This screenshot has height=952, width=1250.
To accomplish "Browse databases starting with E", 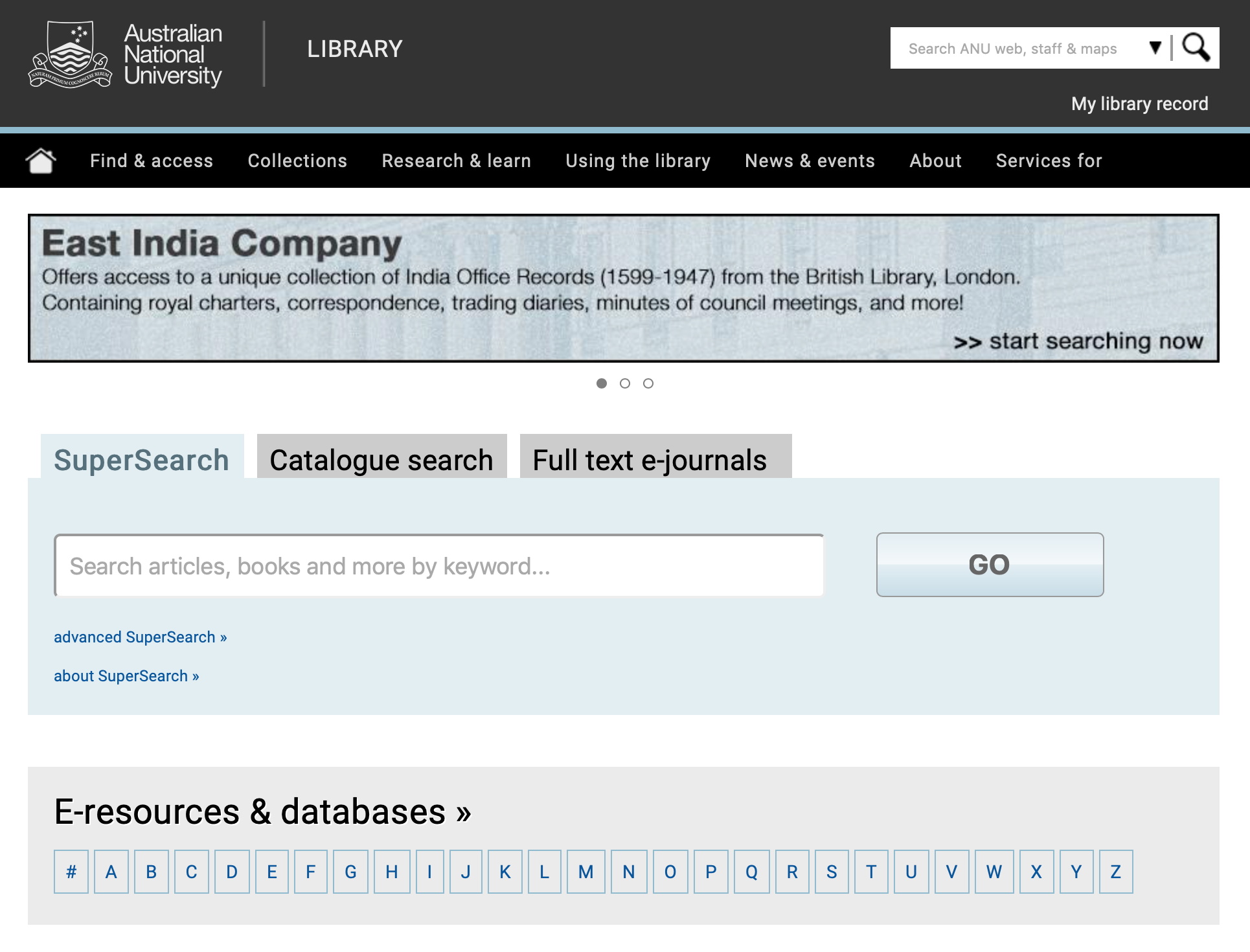I will [x=272, y=872].
